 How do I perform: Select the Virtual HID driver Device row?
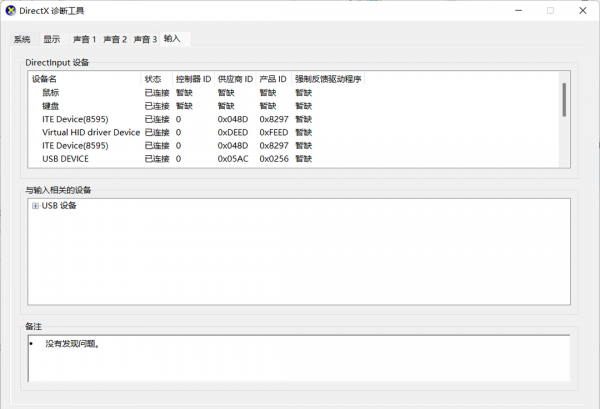click(x=91, y=132)
